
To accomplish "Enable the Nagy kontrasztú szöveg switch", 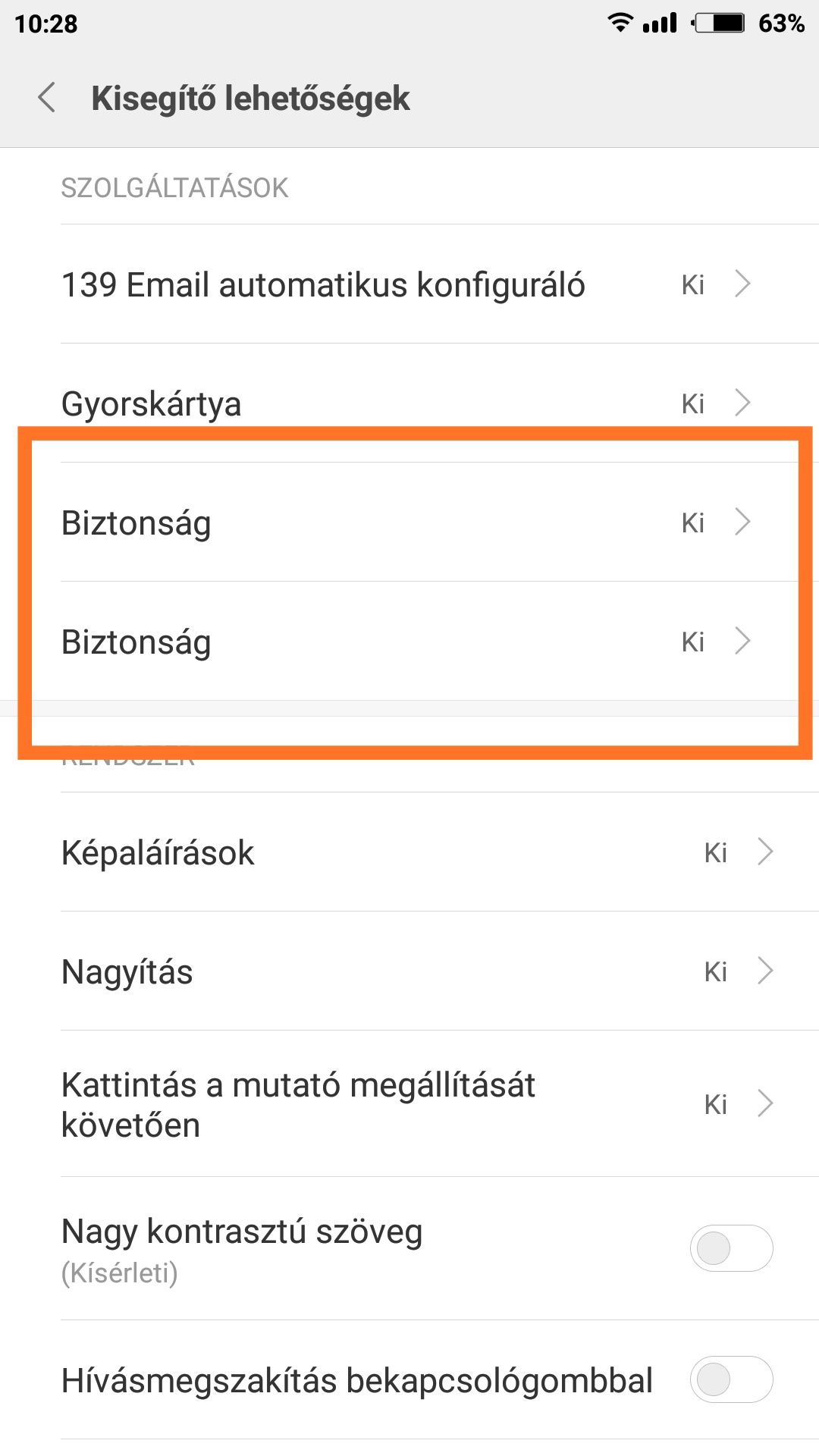I will (731, 1248).
